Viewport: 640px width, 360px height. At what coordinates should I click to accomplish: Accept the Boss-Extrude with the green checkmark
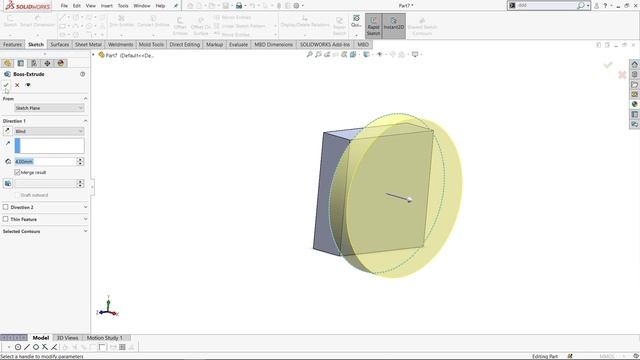pyautogui.click(x=6, y=85)
